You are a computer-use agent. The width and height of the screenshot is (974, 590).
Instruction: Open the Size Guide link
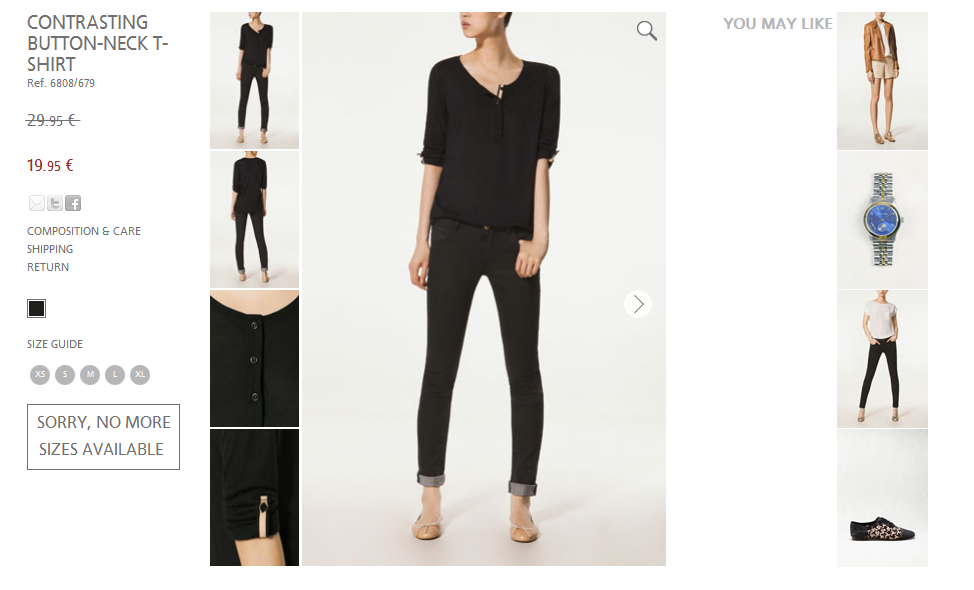click(55, 344)
